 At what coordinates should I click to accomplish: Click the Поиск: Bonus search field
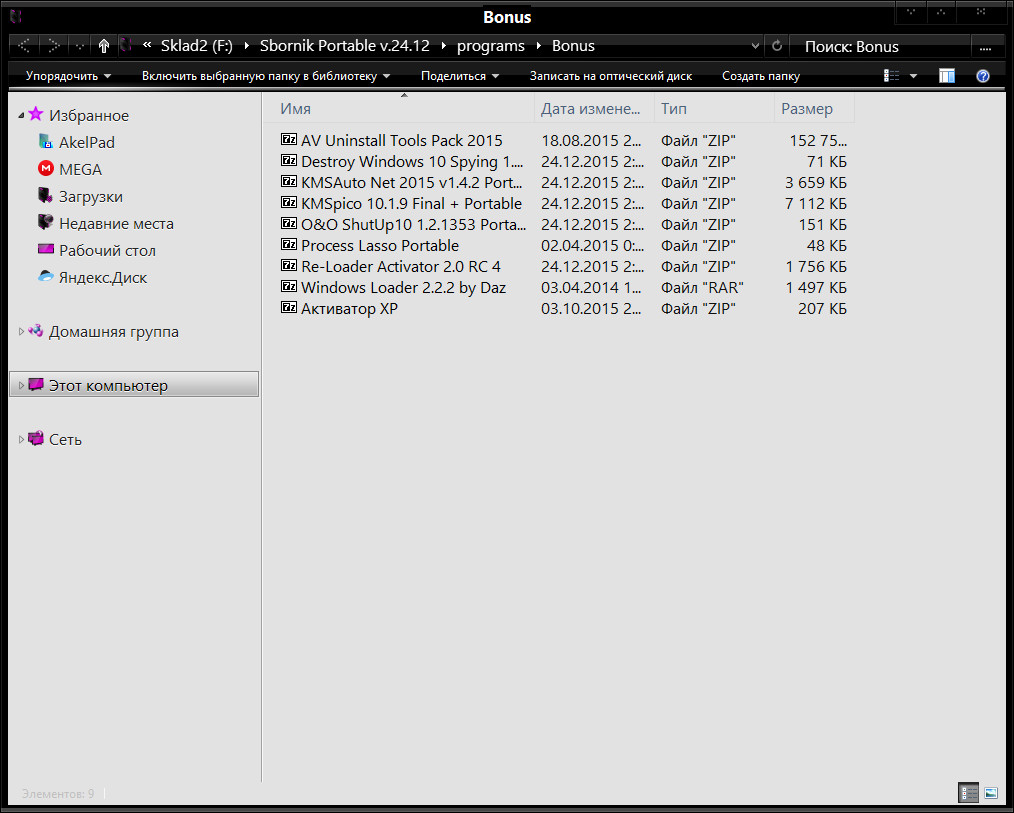[x=878, y=46]
